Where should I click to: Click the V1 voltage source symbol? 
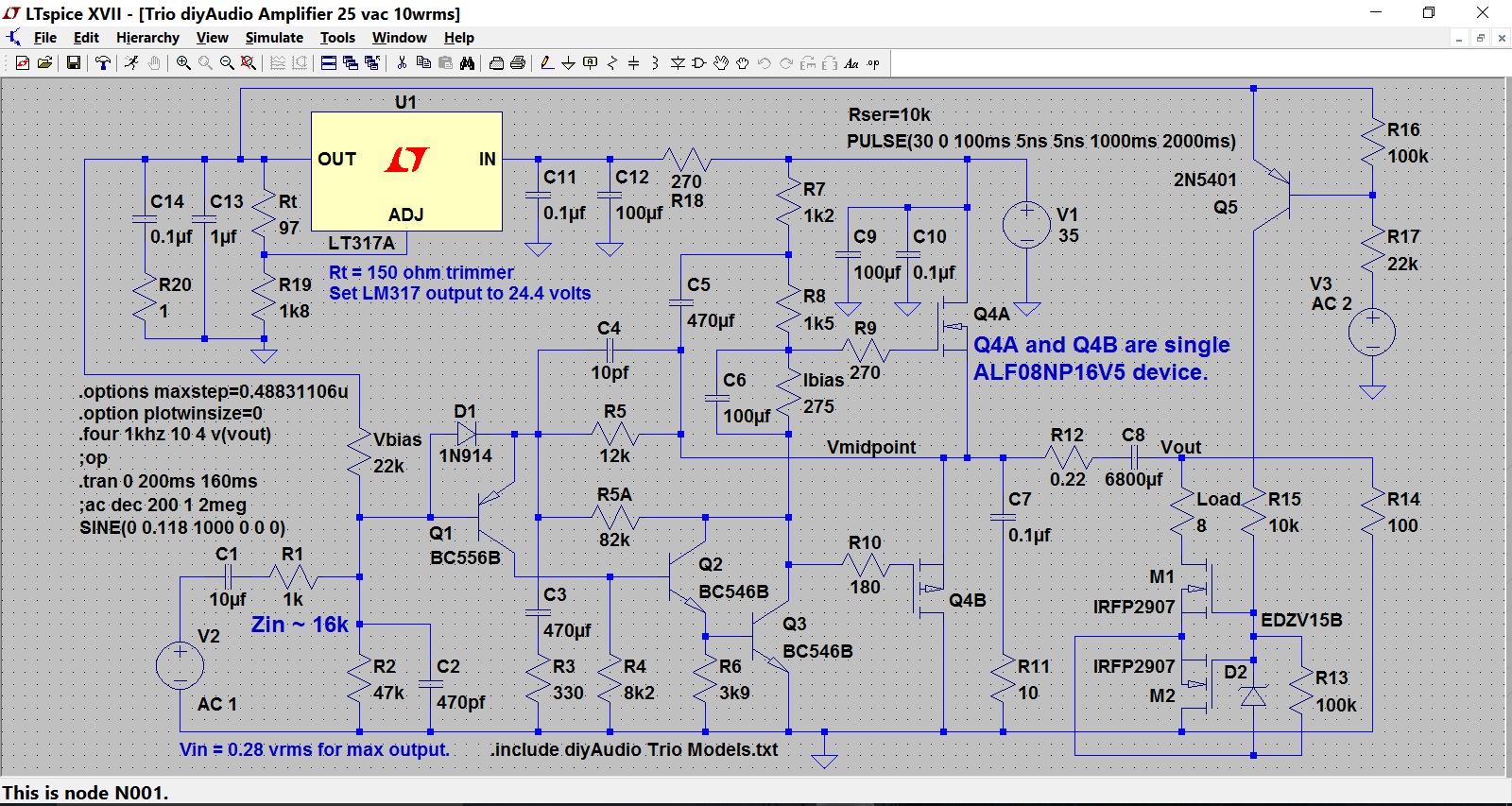tap(1026, 225)
